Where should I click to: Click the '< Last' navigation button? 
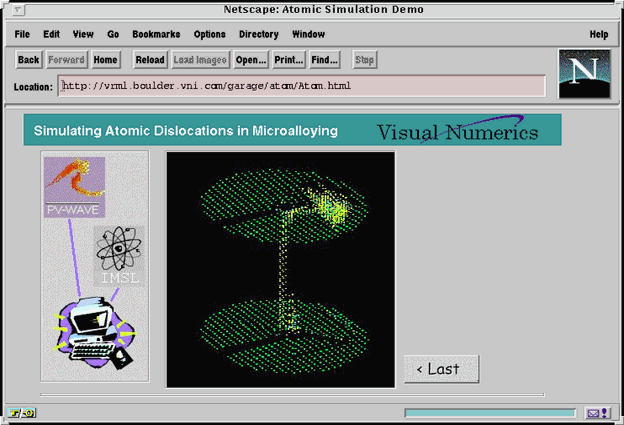pos(441,369)
